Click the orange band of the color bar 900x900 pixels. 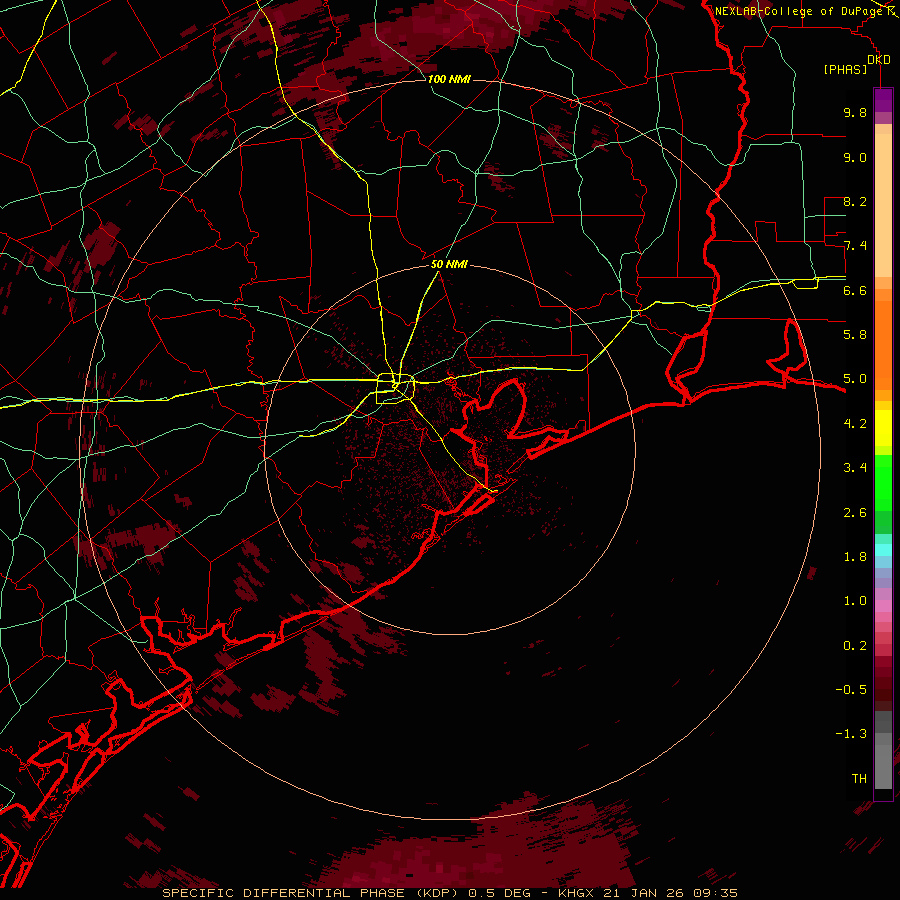coord(883,344)
